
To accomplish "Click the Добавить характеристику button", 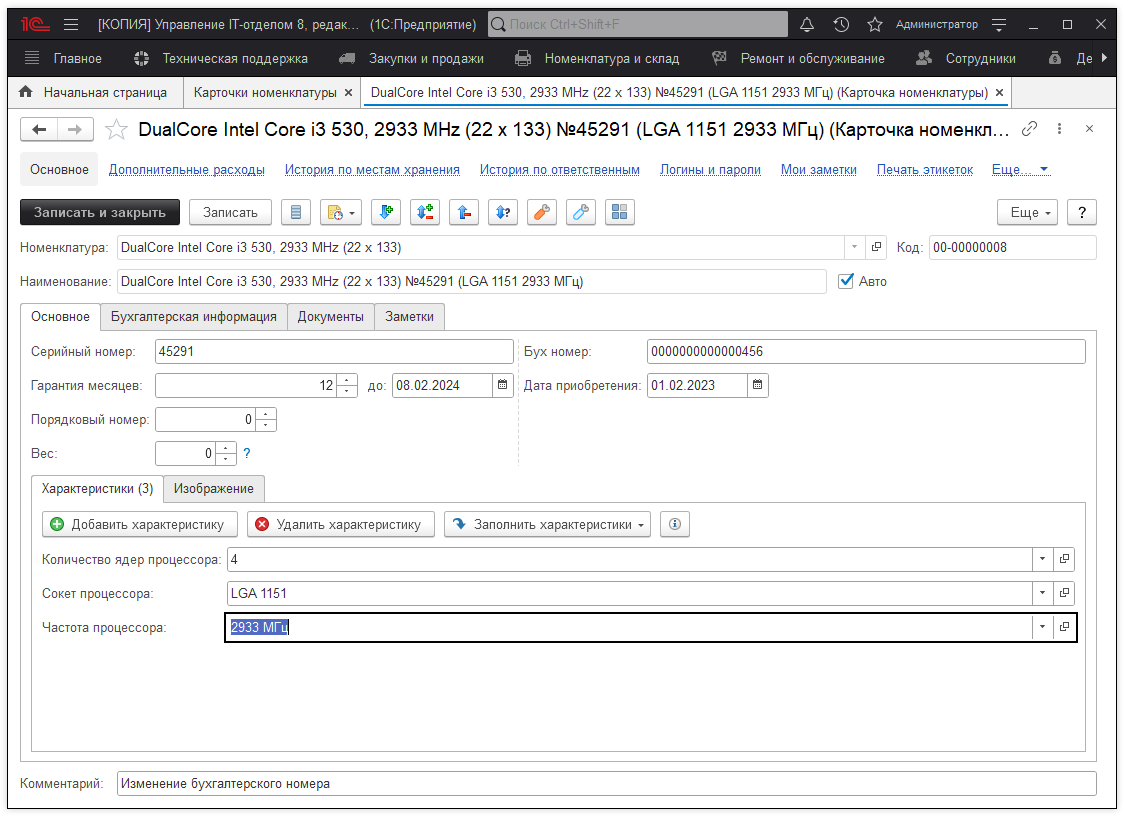I will 140,524.
